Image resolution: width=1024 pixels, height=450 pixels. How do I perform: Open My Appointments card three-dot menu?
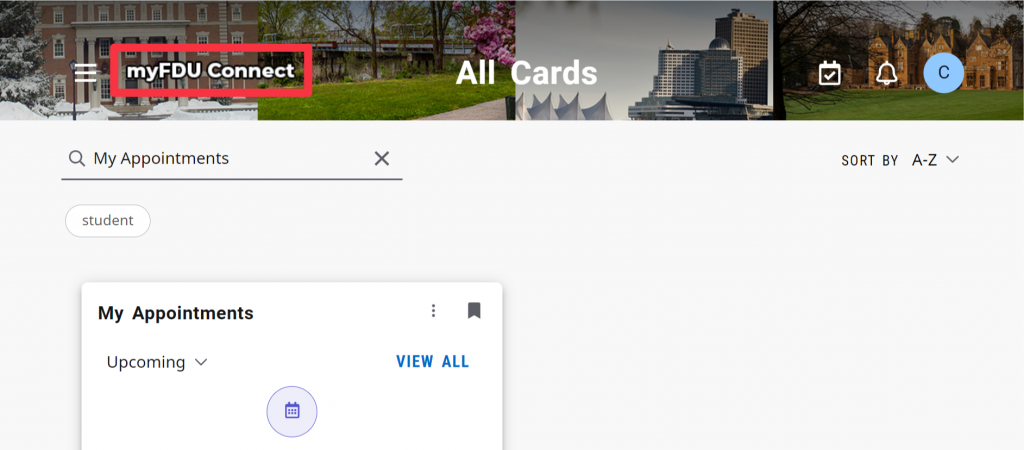click(x=433, y=311)
